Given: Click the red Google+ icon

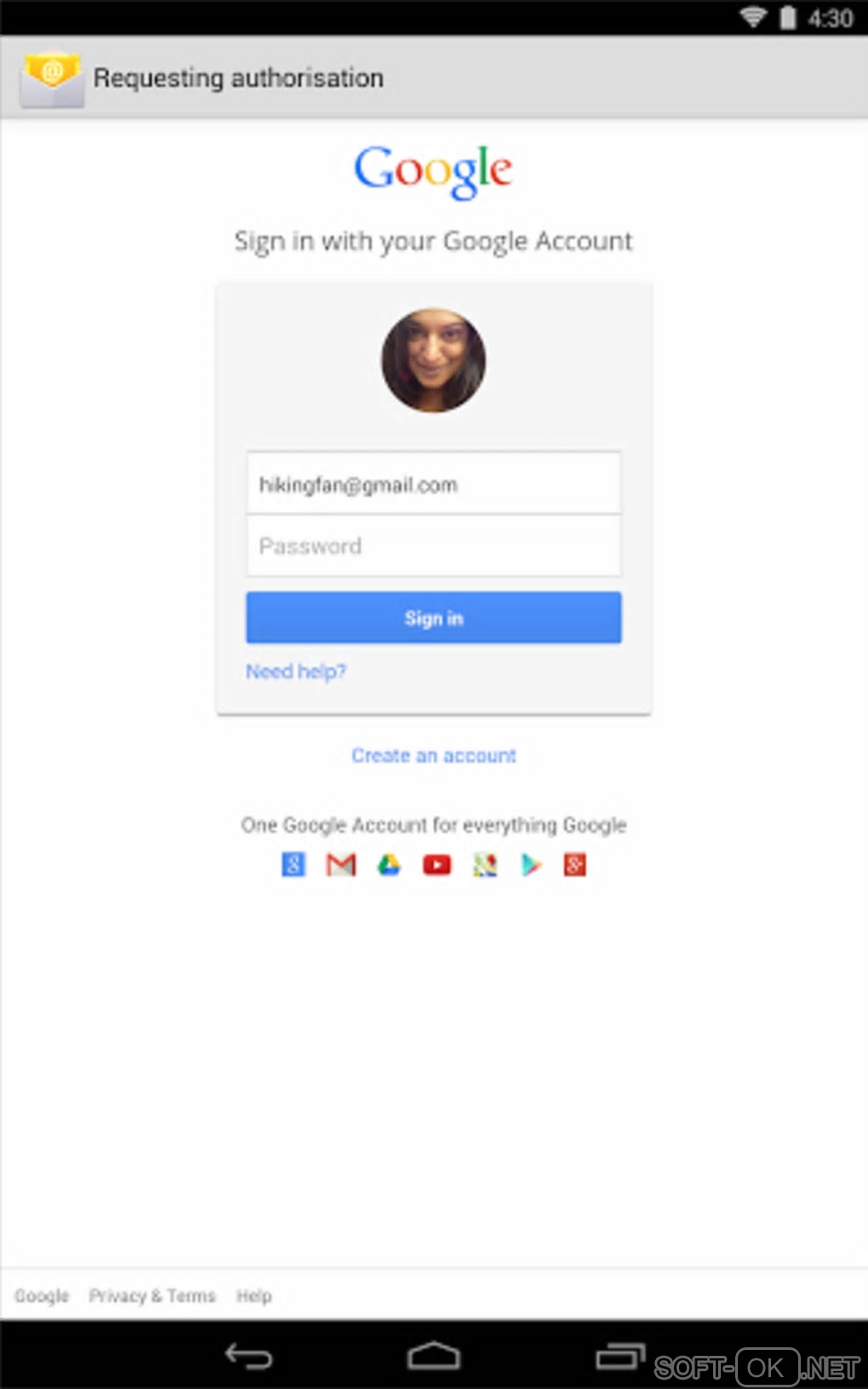Looking at the screenshot, I should pyautogui.click(x=575, y=865).
